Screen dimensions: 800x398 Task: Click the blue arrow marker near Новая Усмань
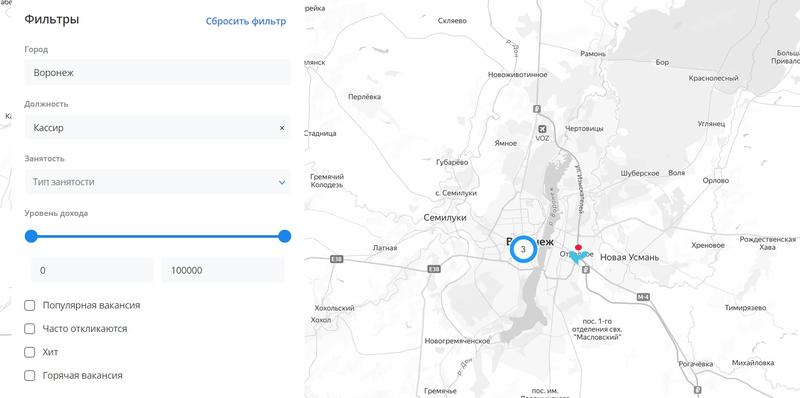tap(577, 257)
